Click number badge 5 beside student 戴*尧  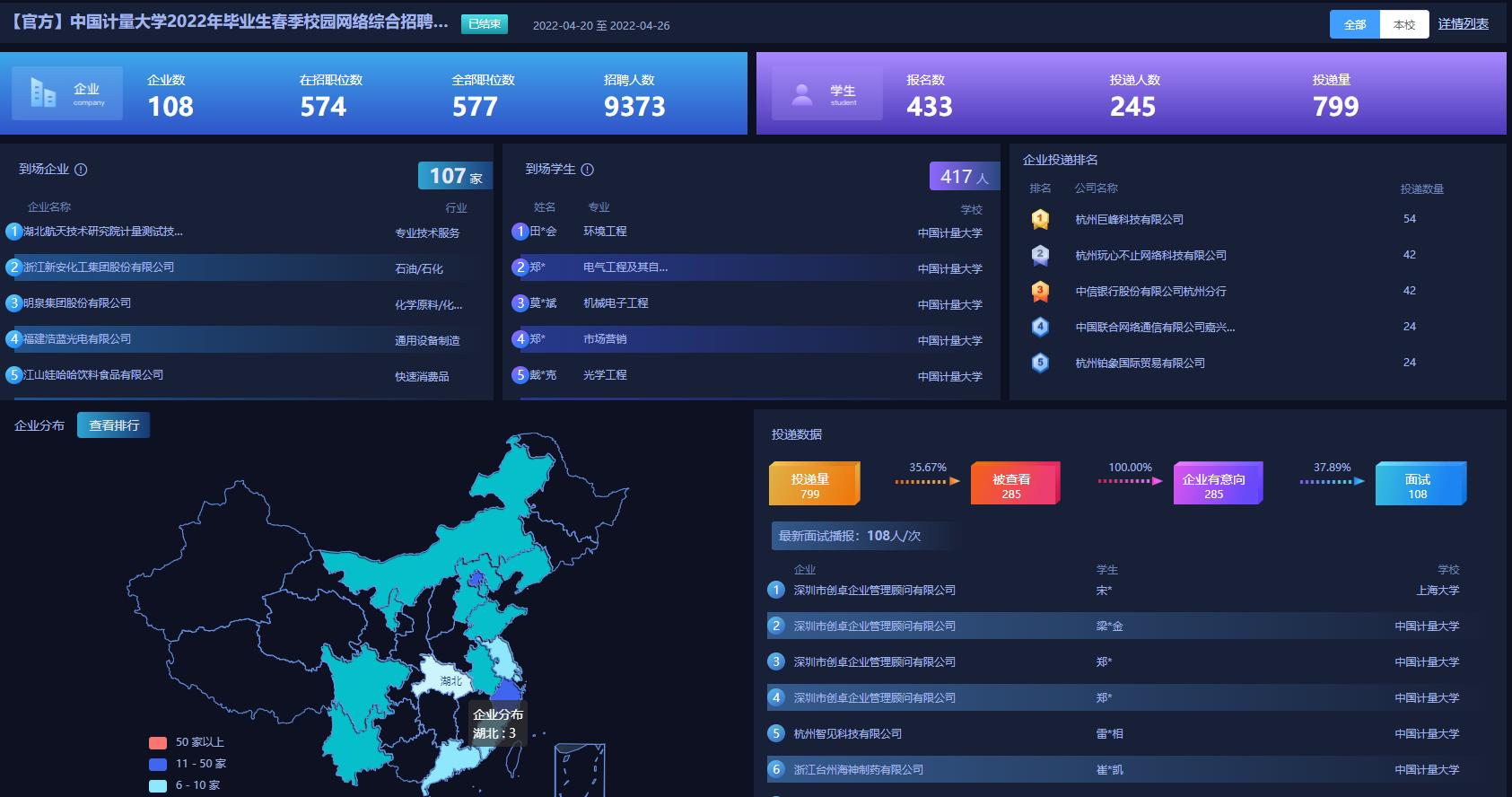click(520, 375)
